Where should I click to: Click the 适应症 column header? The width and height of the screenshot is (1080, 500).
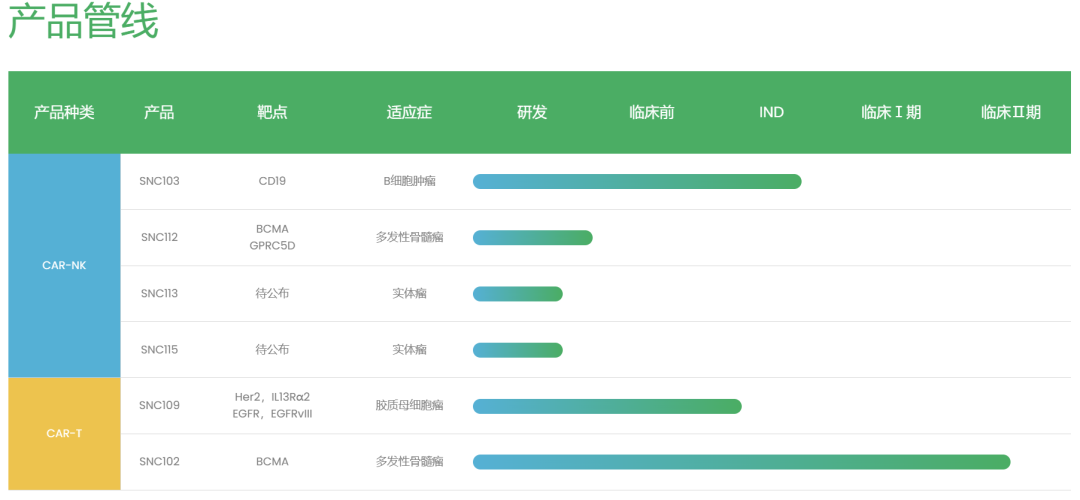tap(409, 112)
